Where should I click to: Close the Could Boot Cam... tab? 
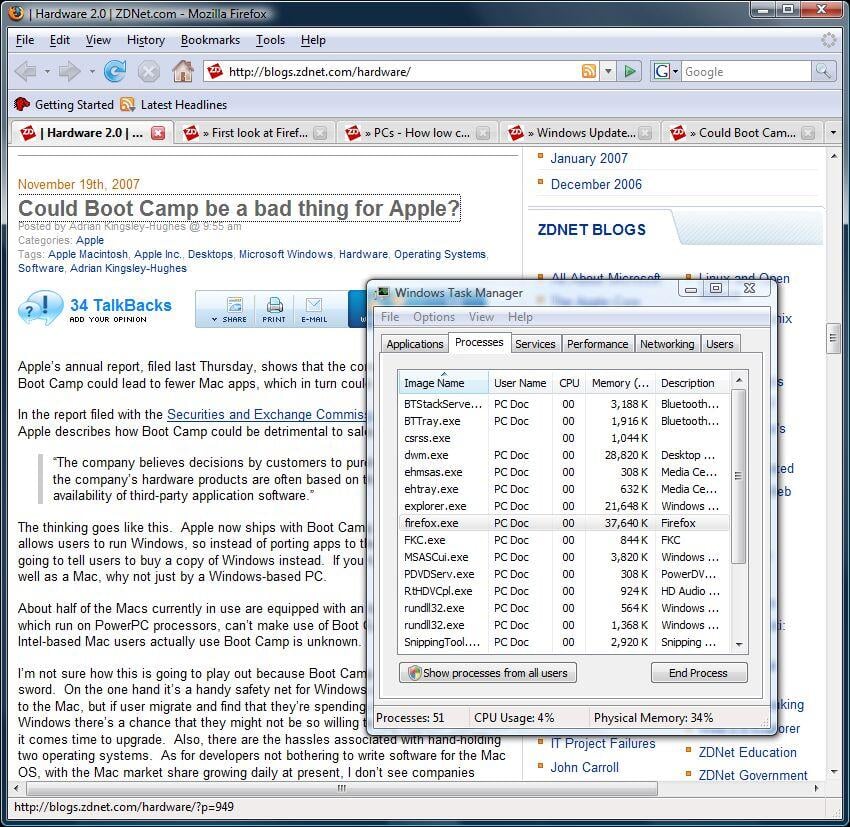(808, 133)
